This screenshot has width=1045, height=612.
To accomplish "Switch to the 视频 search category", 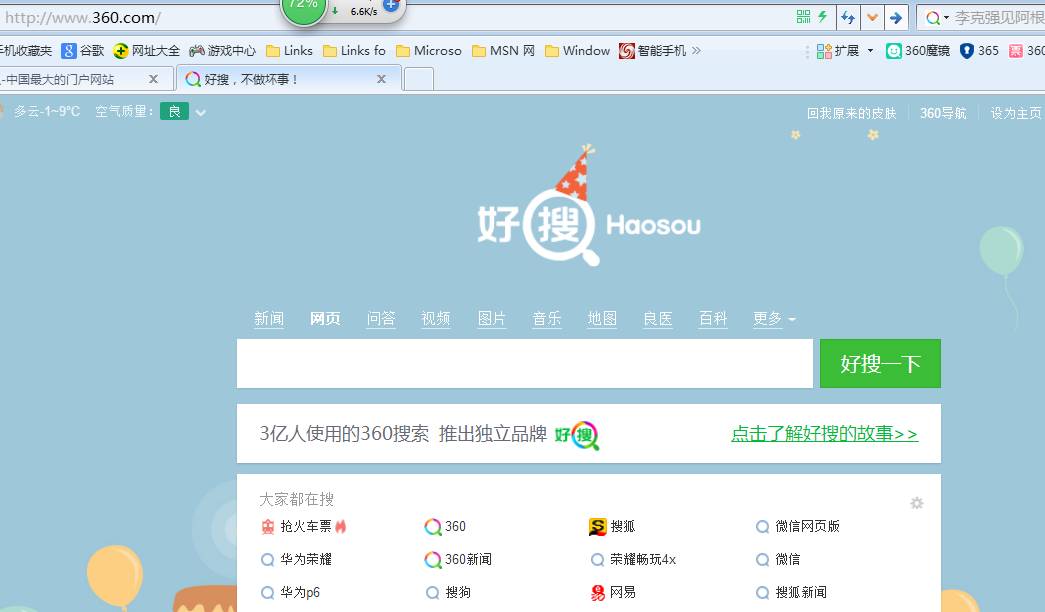I will [x=436, y=319].
